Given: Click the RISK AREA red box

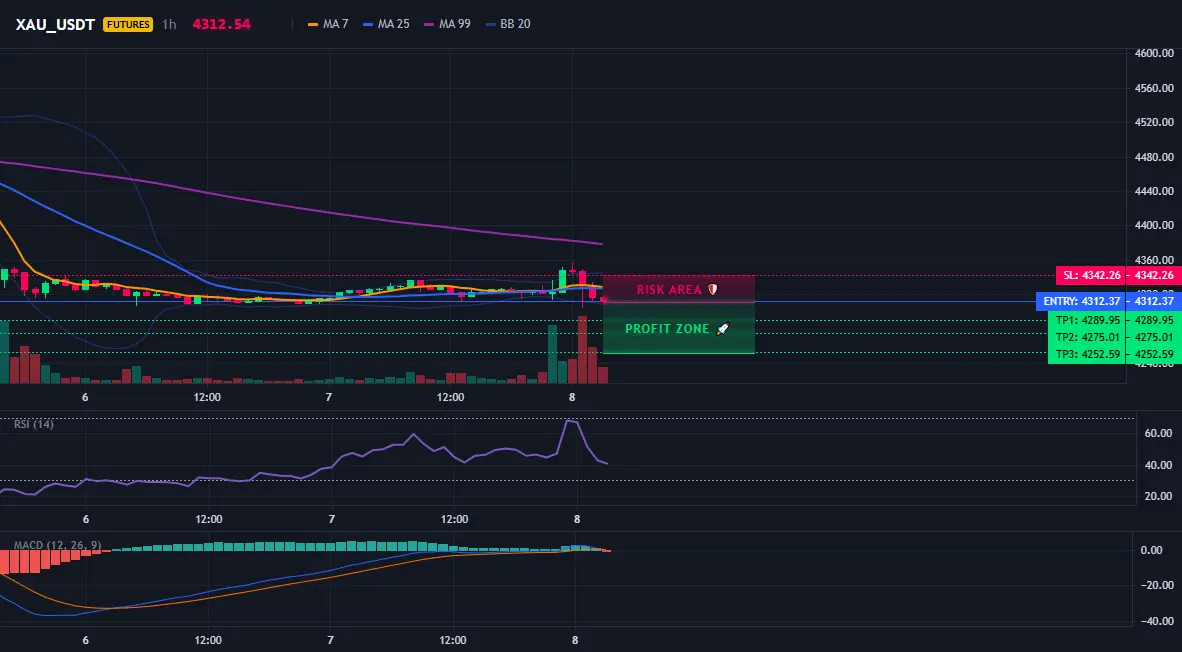Looking at the screenshot, I should [x=678, y=289].
